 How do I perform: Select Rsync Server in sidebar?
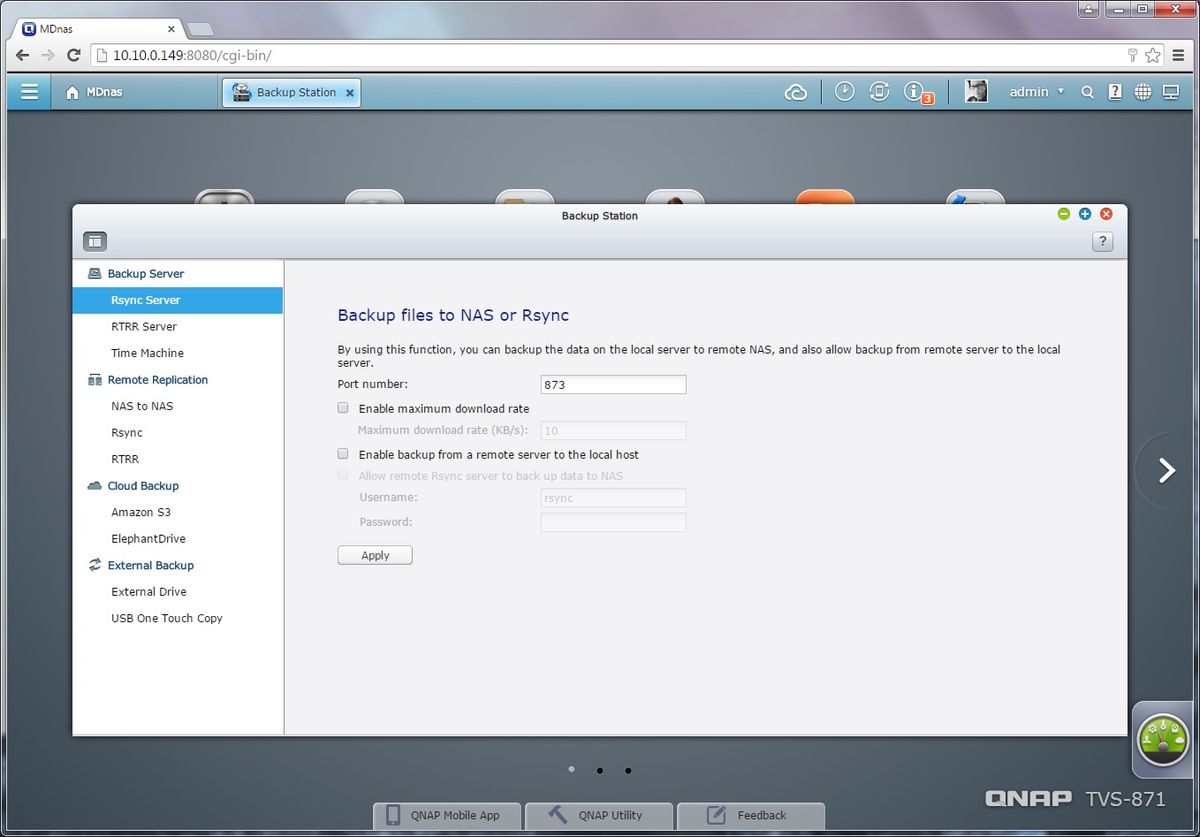178,300
